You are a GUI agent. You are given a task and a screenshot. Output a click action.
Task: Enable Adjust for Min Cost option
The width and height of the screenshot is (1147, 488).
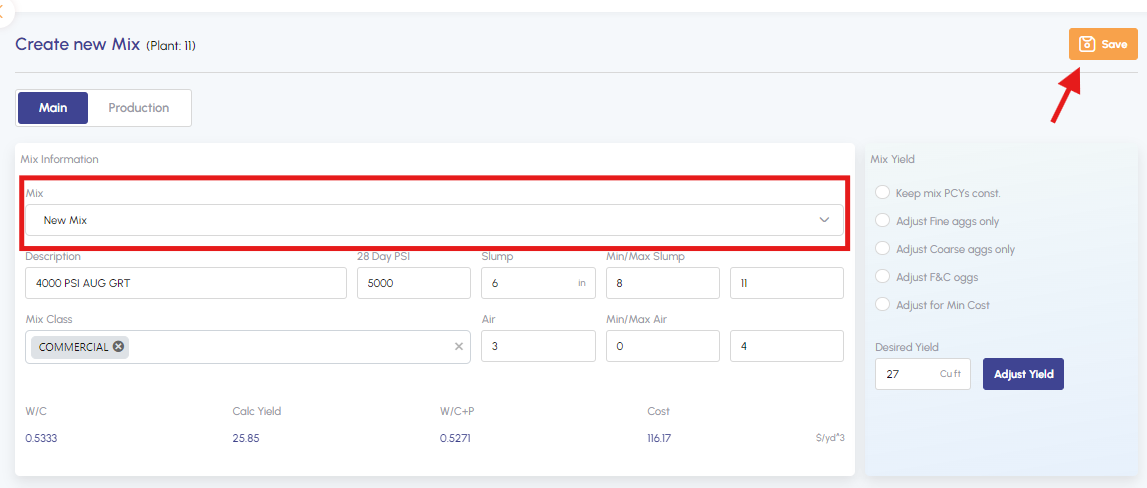[882, 305]
